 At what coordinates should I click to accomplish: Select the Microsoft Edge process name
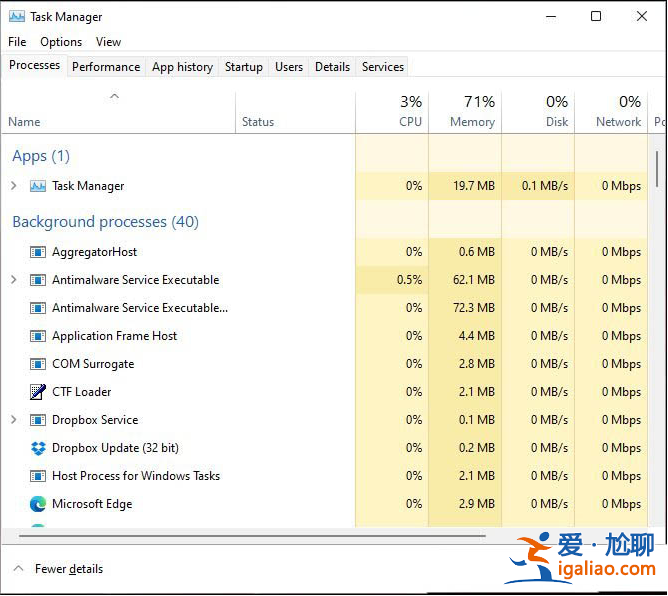(x=92, y=504)
